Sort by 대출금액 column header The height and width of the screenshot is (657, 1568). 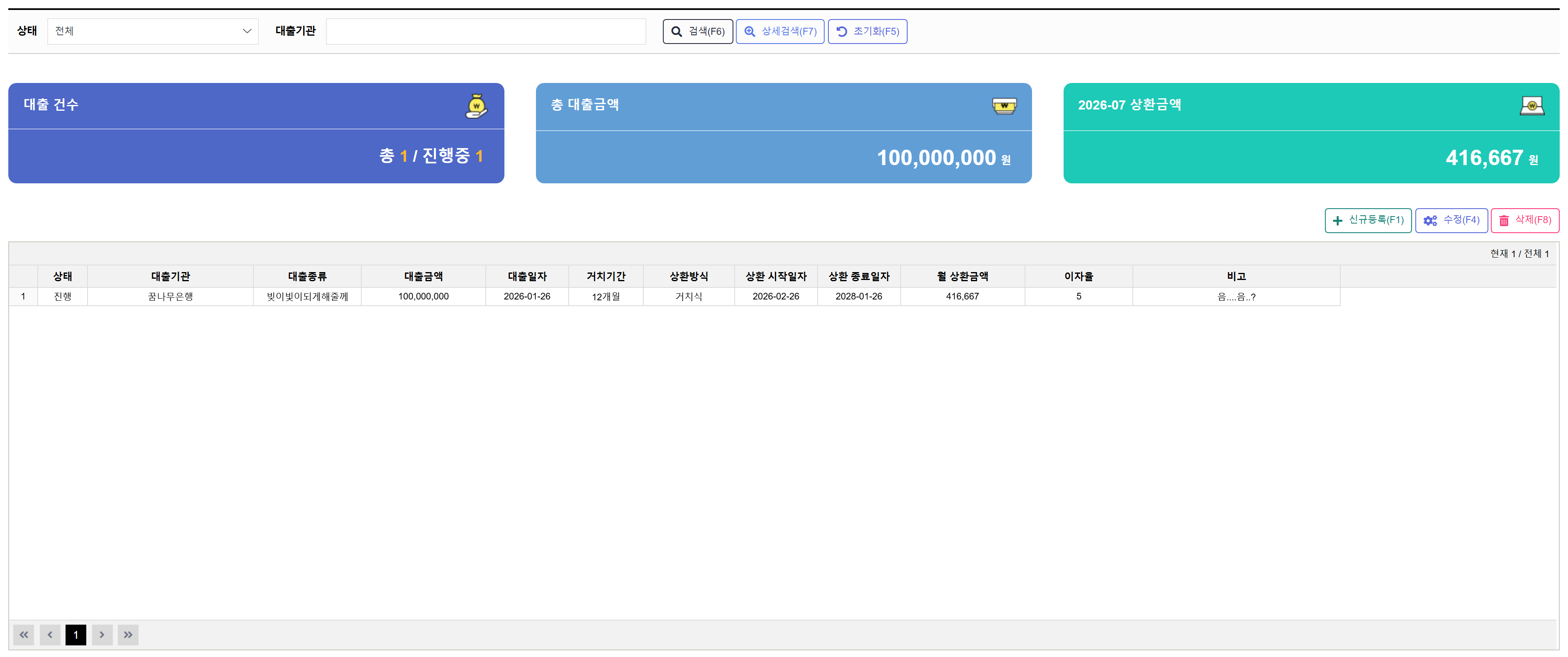point(424,276)
